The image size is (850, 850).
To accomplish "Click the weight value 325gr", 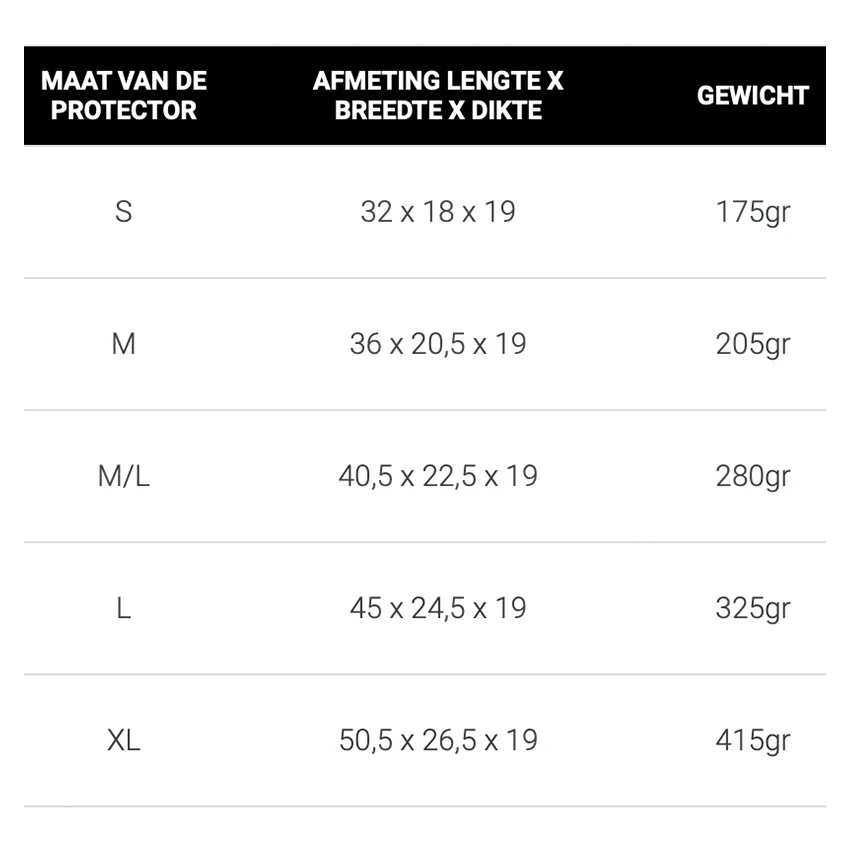I will 752,608.
